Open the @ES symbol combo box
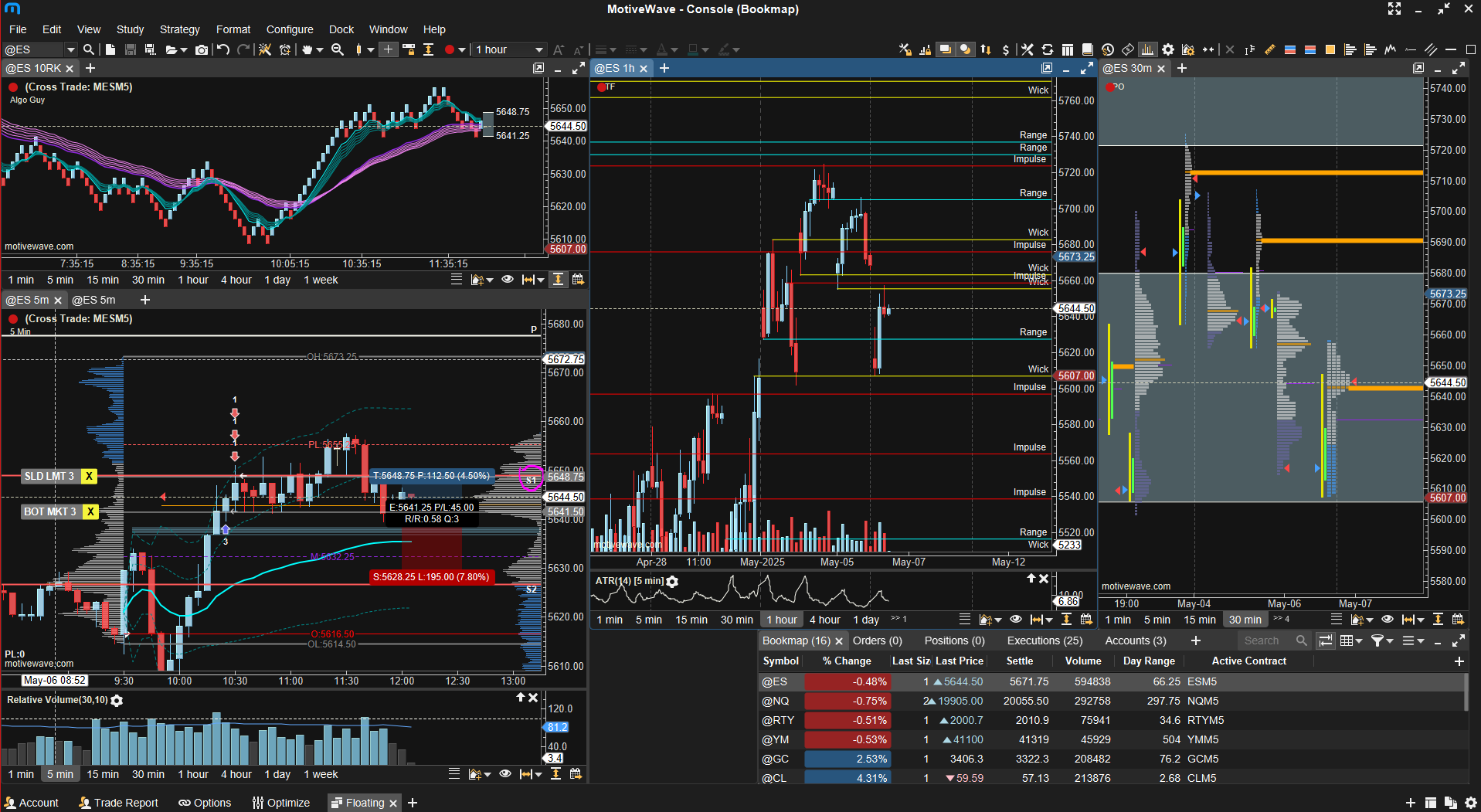This screenshot has width=1481, height=812. point(39,49)
